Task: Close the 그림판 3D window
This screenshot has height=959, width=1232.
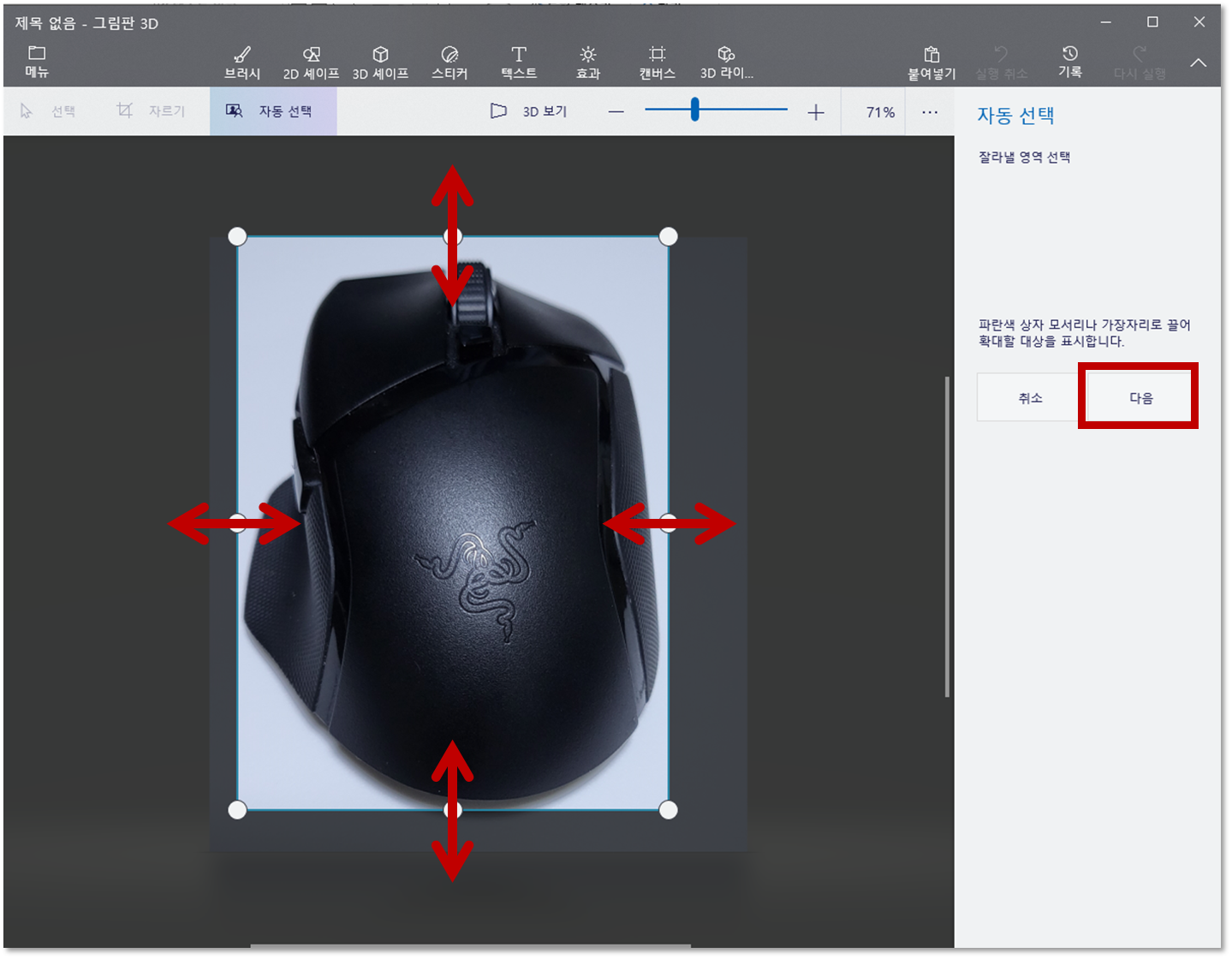Action: tap(1199, 22)
